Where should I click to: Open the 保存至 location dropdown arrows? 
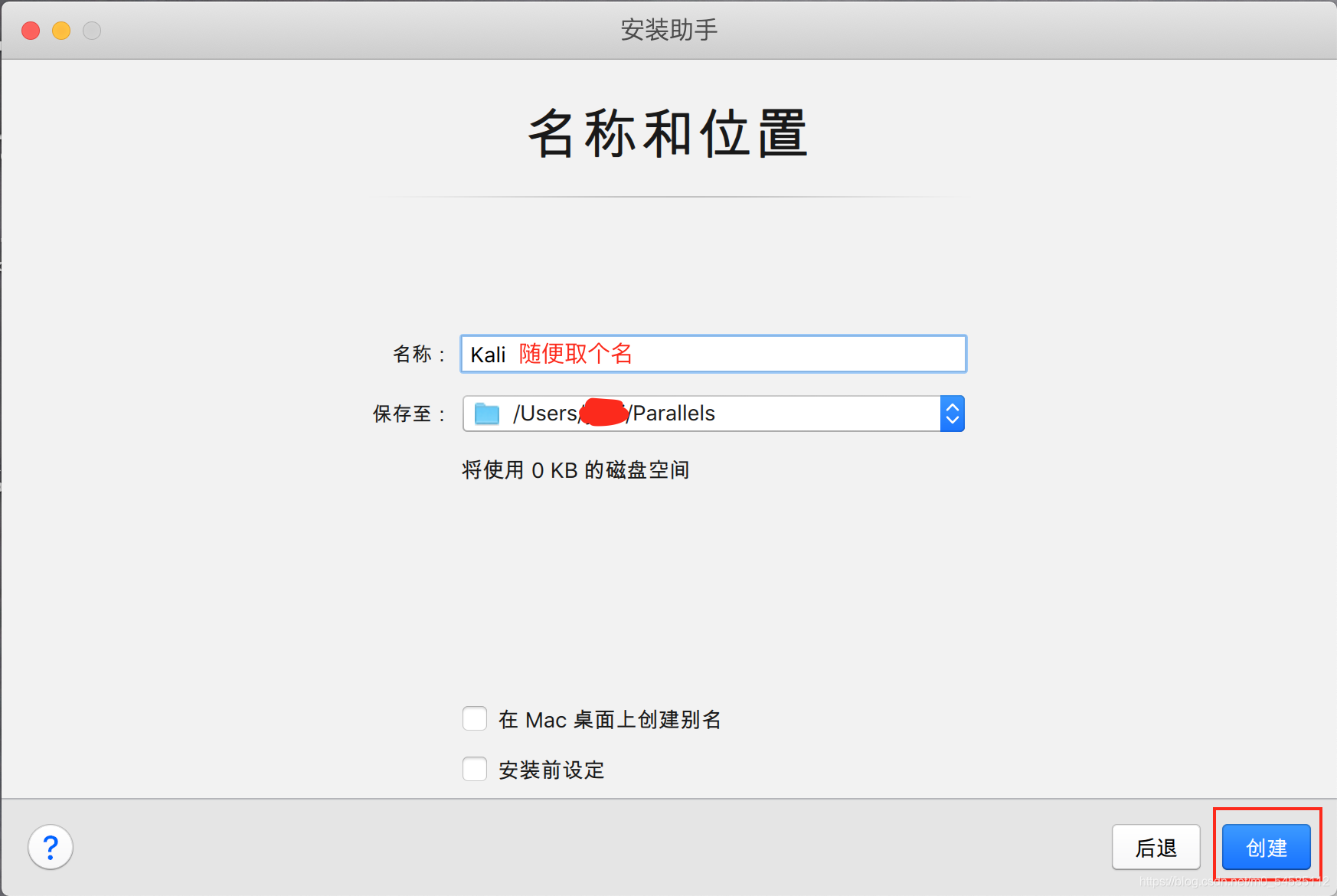[x=952, y=414]
